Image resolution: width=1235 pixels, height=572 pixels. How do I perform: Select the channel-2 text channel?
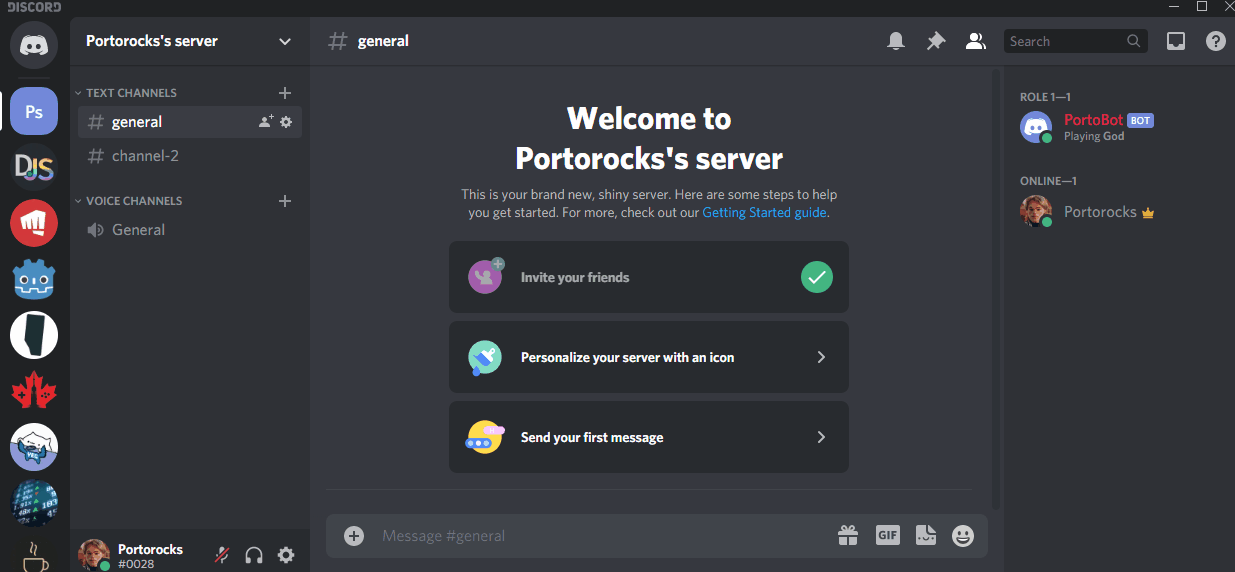[x=190, y=156]
